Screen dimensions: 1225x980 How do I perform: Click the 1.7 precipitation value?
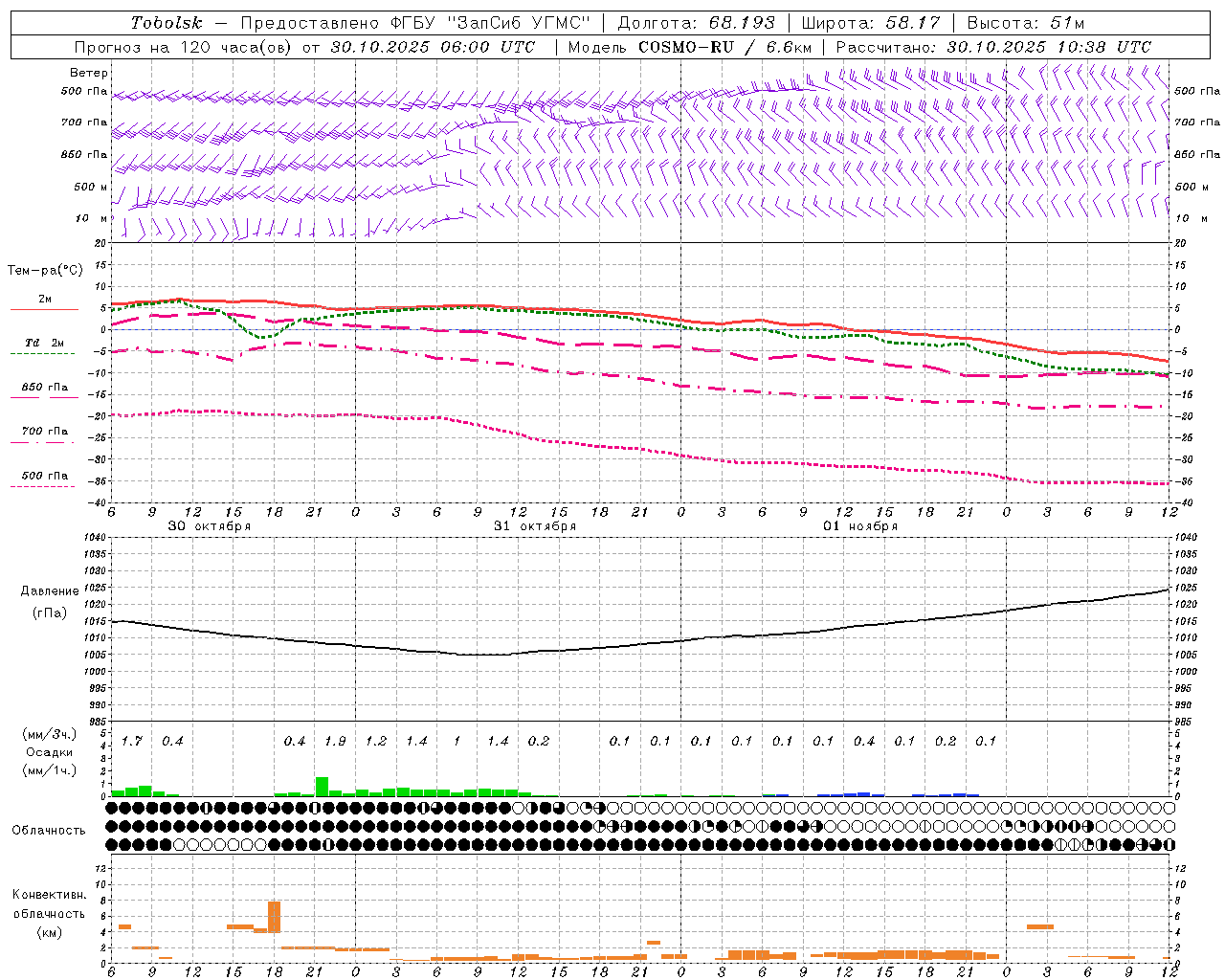(131, 742)
